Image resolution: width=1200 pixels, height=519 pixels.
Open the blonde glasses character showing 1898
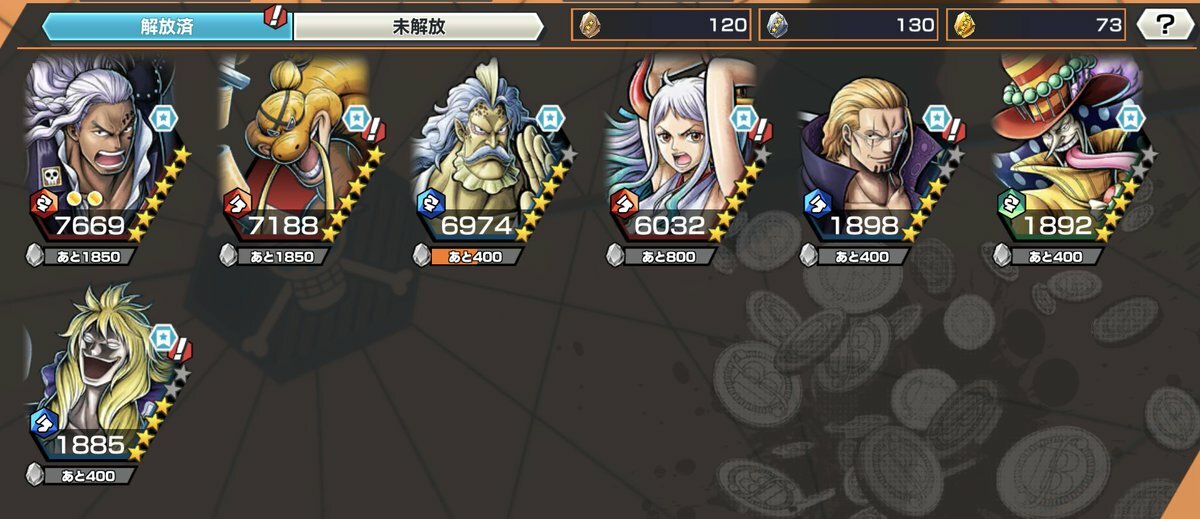880,150
